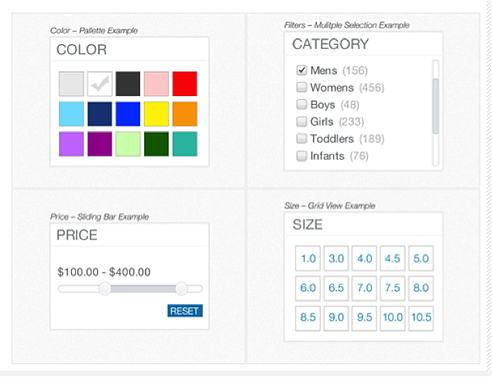The width and height of the screenshot is (492, 377).
Task: Choose size 7.0
Action: click(x=364, y=288)
